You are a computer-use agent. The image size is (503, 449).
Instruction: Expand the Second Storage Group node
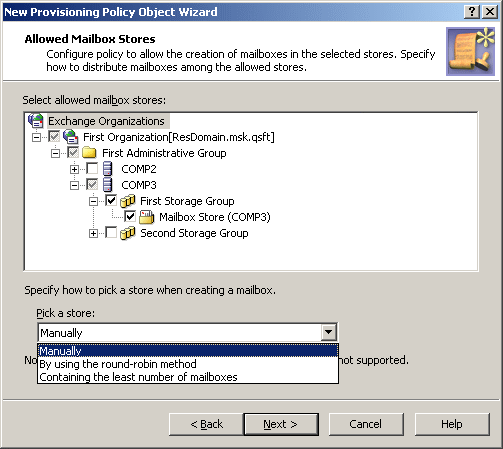tap(93, 233)
